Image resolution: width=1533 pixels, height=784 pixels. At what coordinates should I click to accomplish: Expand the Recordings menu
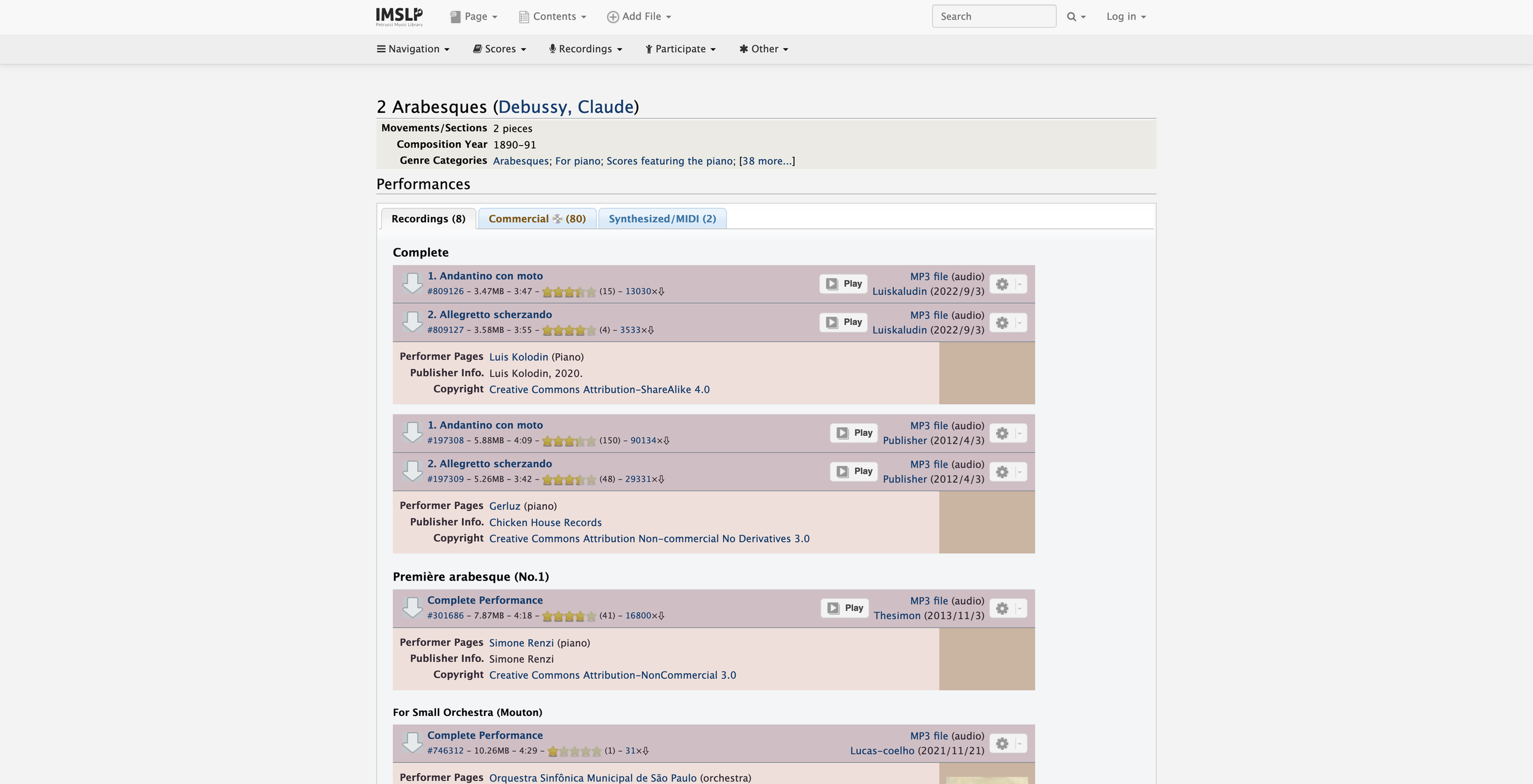coord(586,49)
